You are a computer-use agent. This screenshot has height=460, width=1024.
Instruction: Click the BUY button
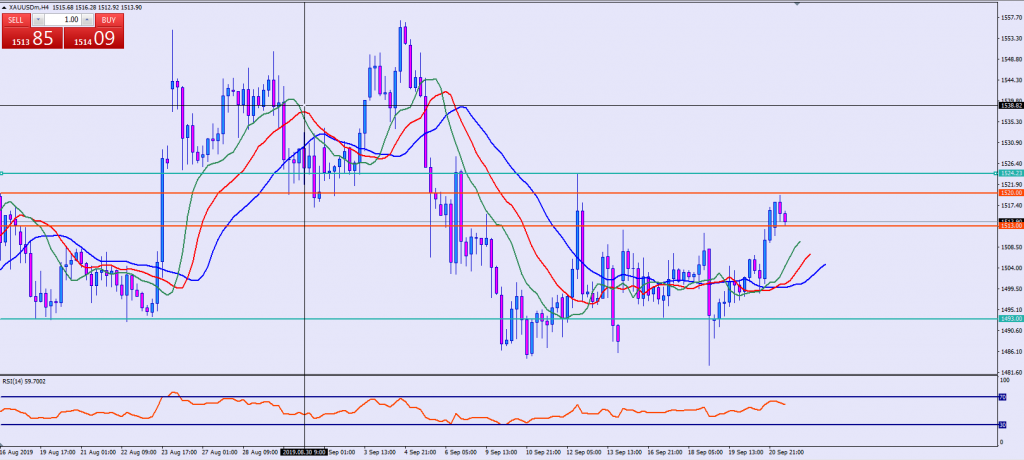tap(108, 19)
